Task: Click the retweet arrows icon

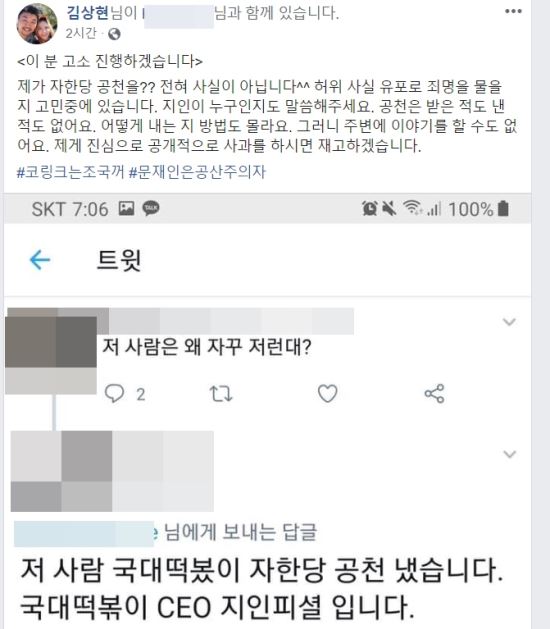Action: click(221, 394)
